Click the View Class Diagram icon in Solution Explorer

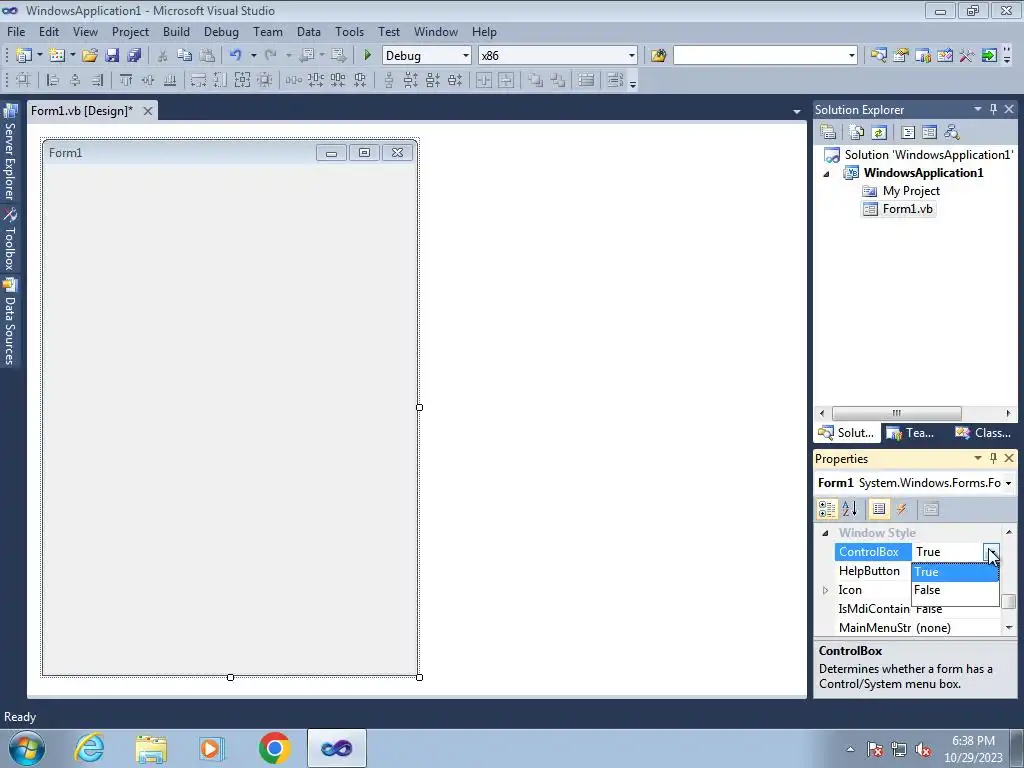pos(952,133)
